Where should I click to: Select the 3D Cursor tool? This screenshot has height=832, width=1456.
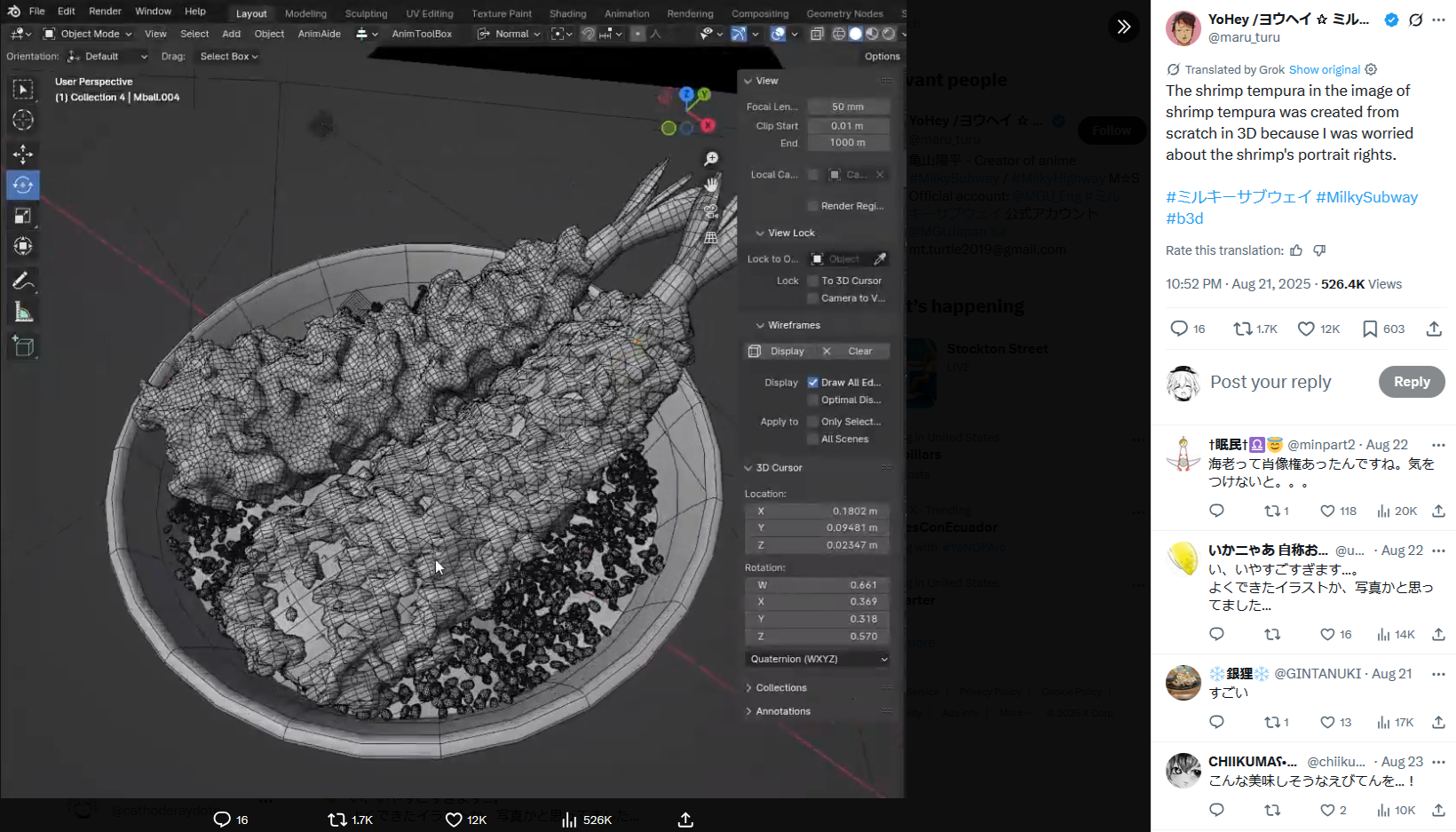point(23,120)
